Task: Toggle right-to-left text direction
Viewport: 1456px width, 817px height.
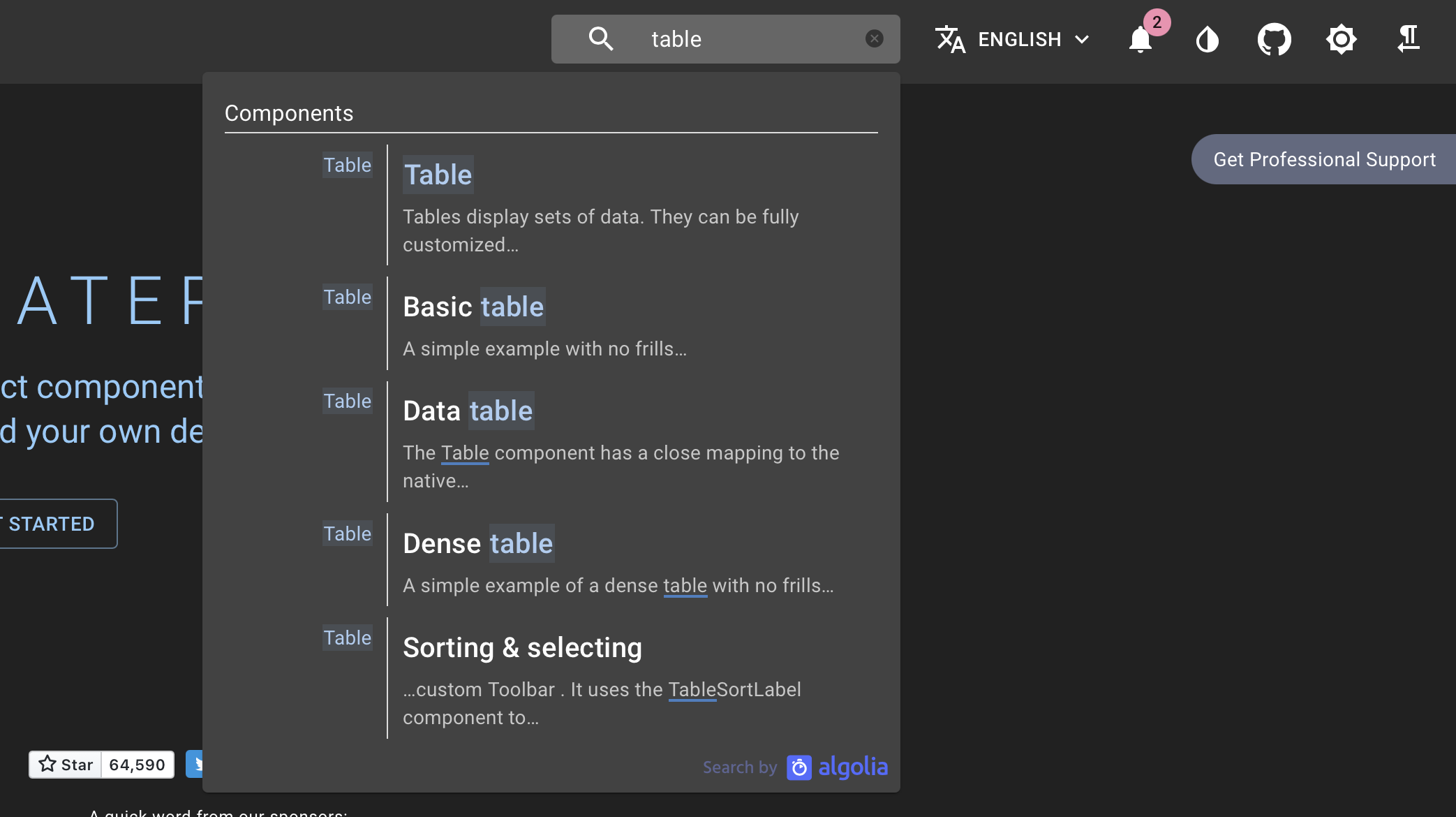Action: click(1408, 40)
